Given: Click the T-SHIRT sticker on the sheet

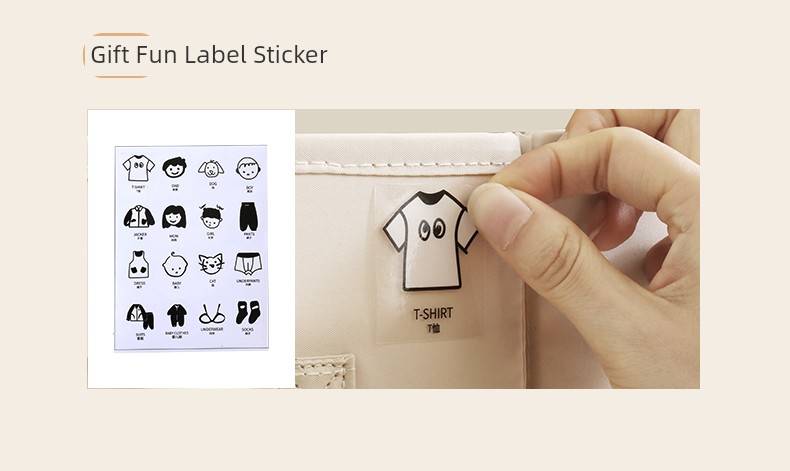Looking at the screenshot, I should (x=139, y=168).
